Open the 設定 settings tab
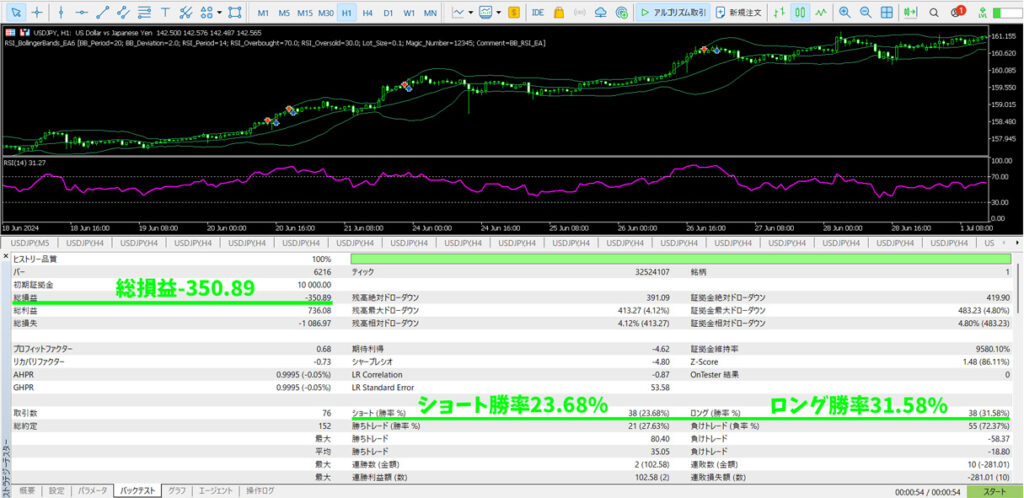This screenshot has height=498, width=1024. [x=57, y=490]
